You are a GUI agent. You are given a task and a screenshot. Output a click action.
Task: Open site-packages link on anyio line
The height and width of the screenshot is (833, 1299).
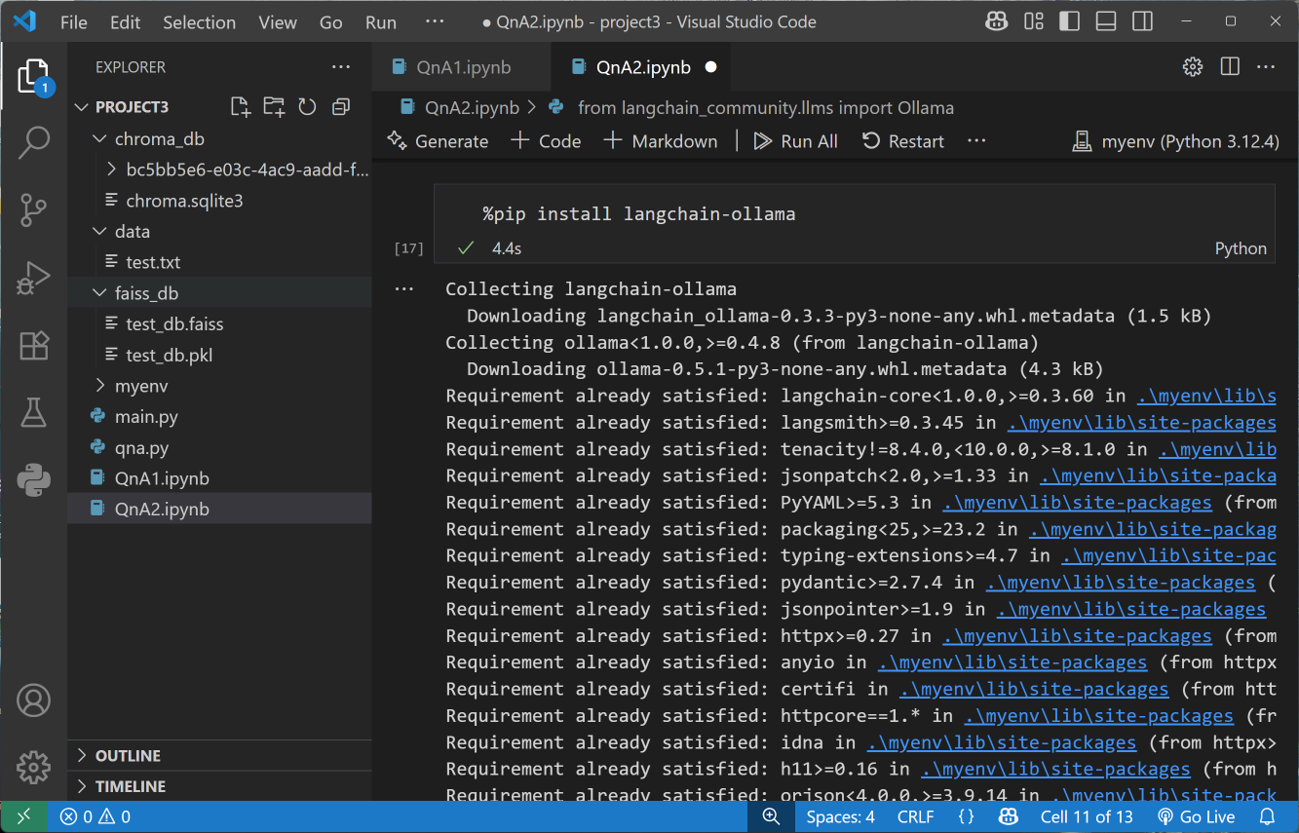click(x=1012, y=662)
